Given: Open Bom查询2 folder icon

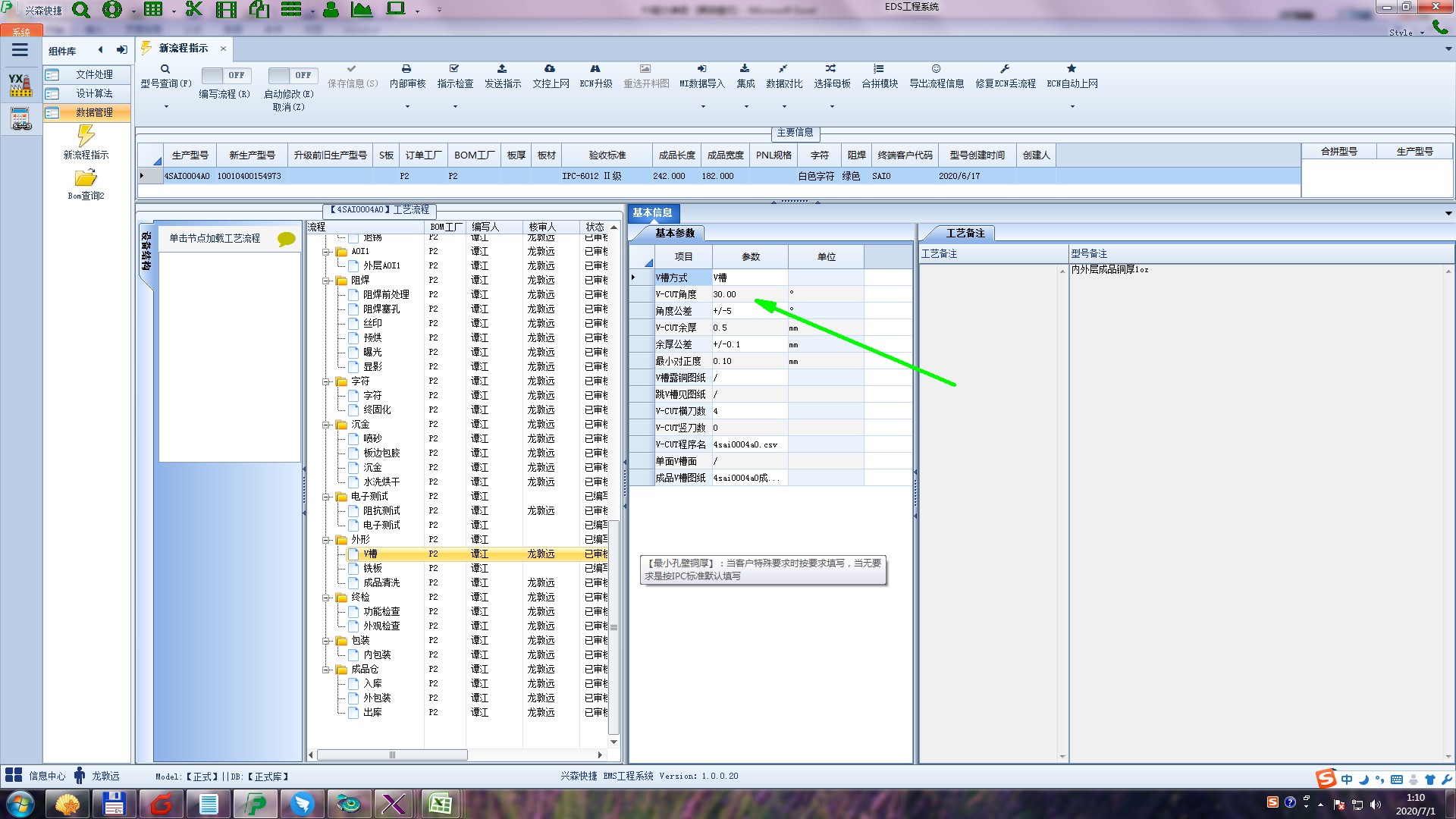Looking at the screenshot, I should pos(86,179).
